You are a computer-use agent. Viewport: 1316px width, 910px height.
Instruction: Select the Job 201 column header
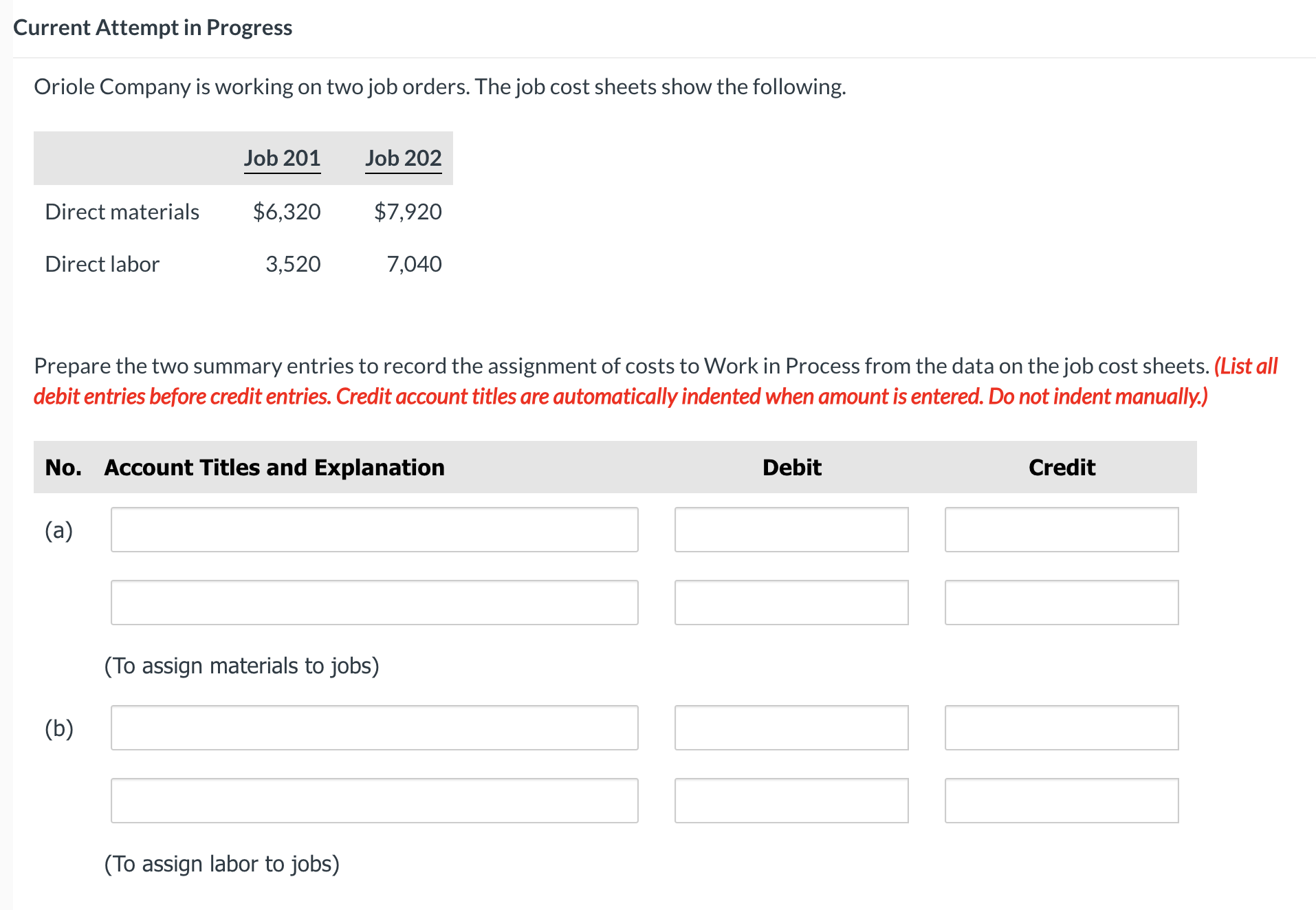click(281, 158)
